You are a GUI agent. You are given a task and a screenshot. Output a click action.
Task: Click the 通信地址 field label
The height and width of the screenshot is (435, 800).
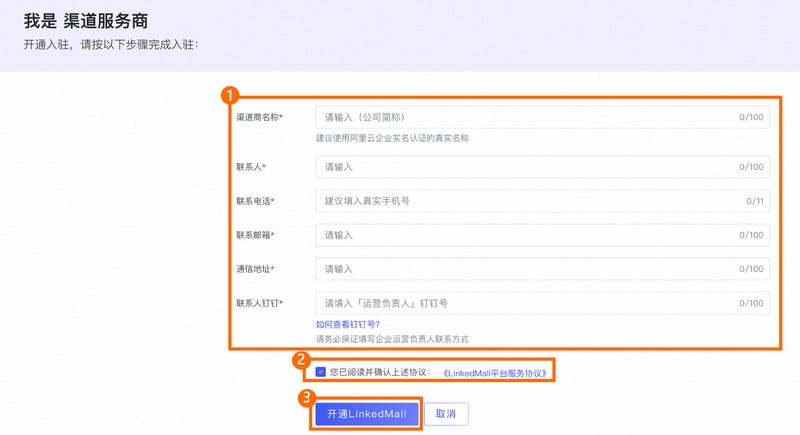[x=255, y=269]
